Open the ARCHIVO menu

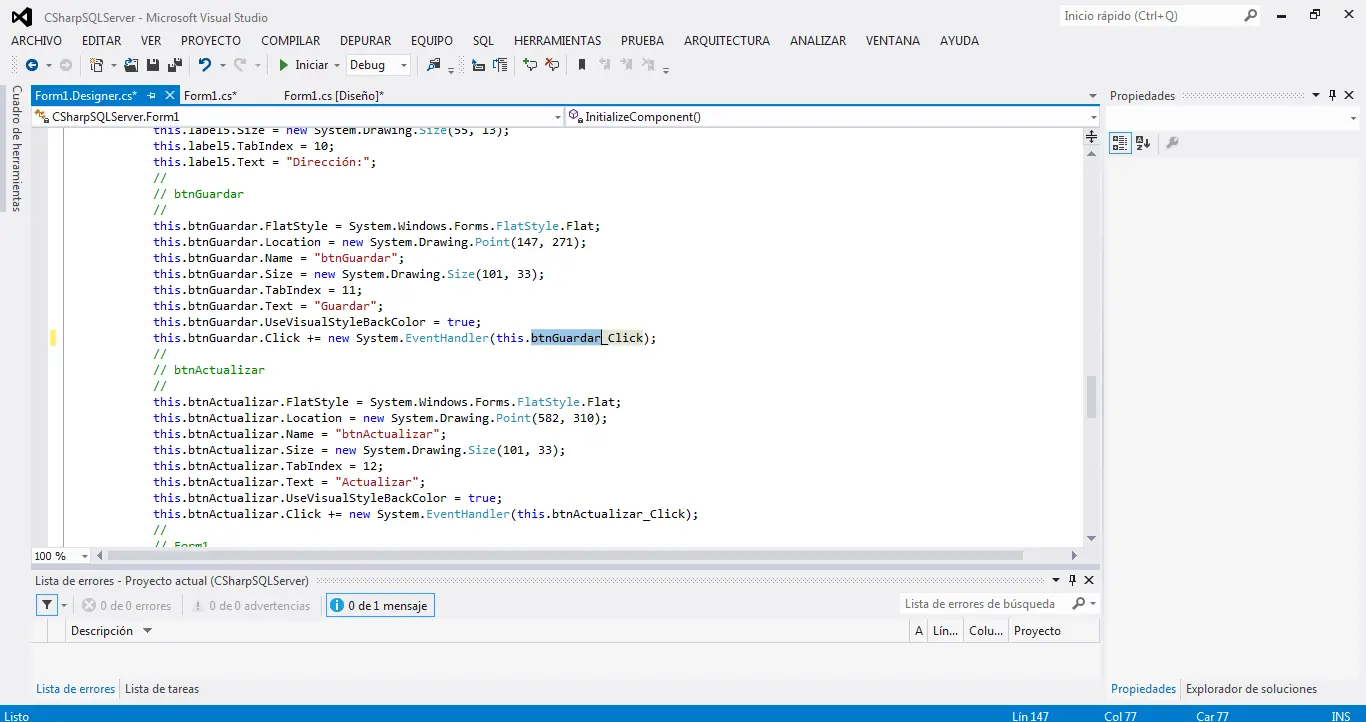click(36, 41)
